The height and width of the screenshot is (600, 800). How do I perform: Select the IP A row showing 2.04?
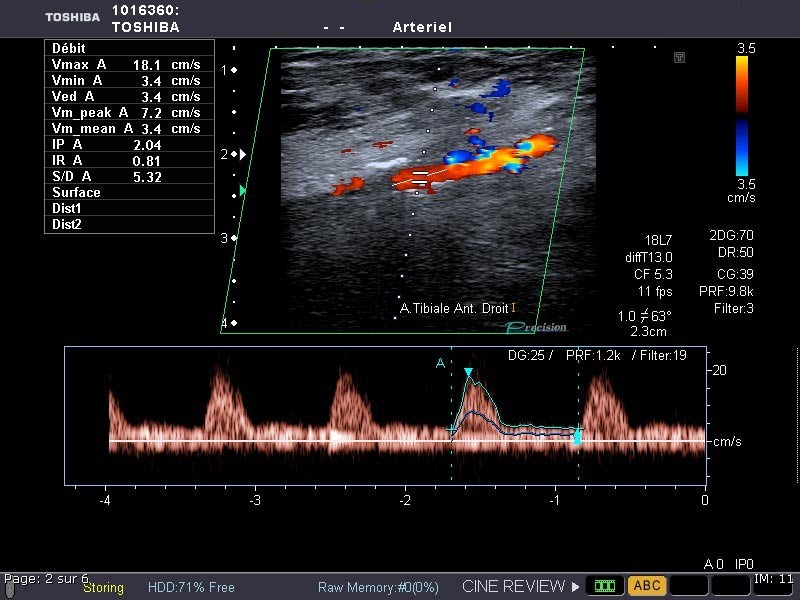coord(130,144)
